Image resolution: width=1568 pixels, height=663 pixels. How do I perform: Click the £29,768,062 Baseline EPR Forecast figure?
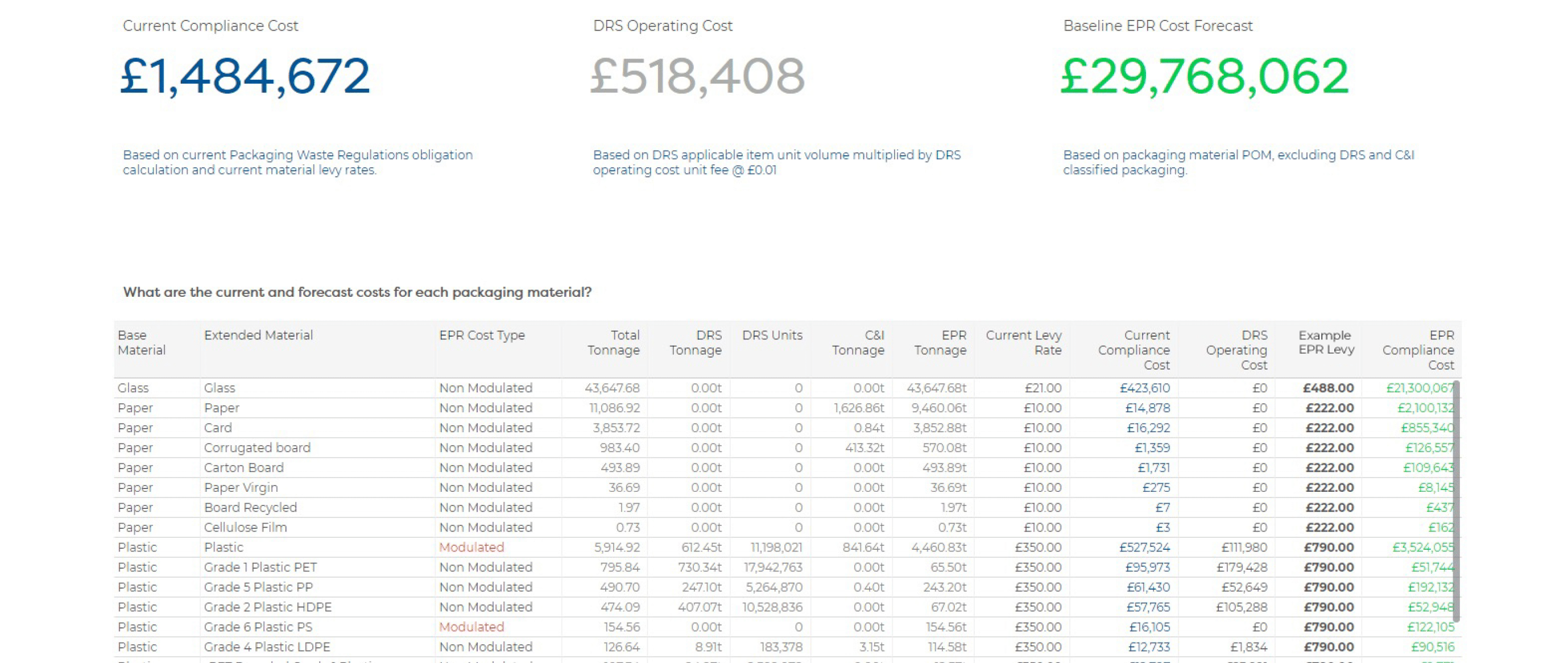1205,76
